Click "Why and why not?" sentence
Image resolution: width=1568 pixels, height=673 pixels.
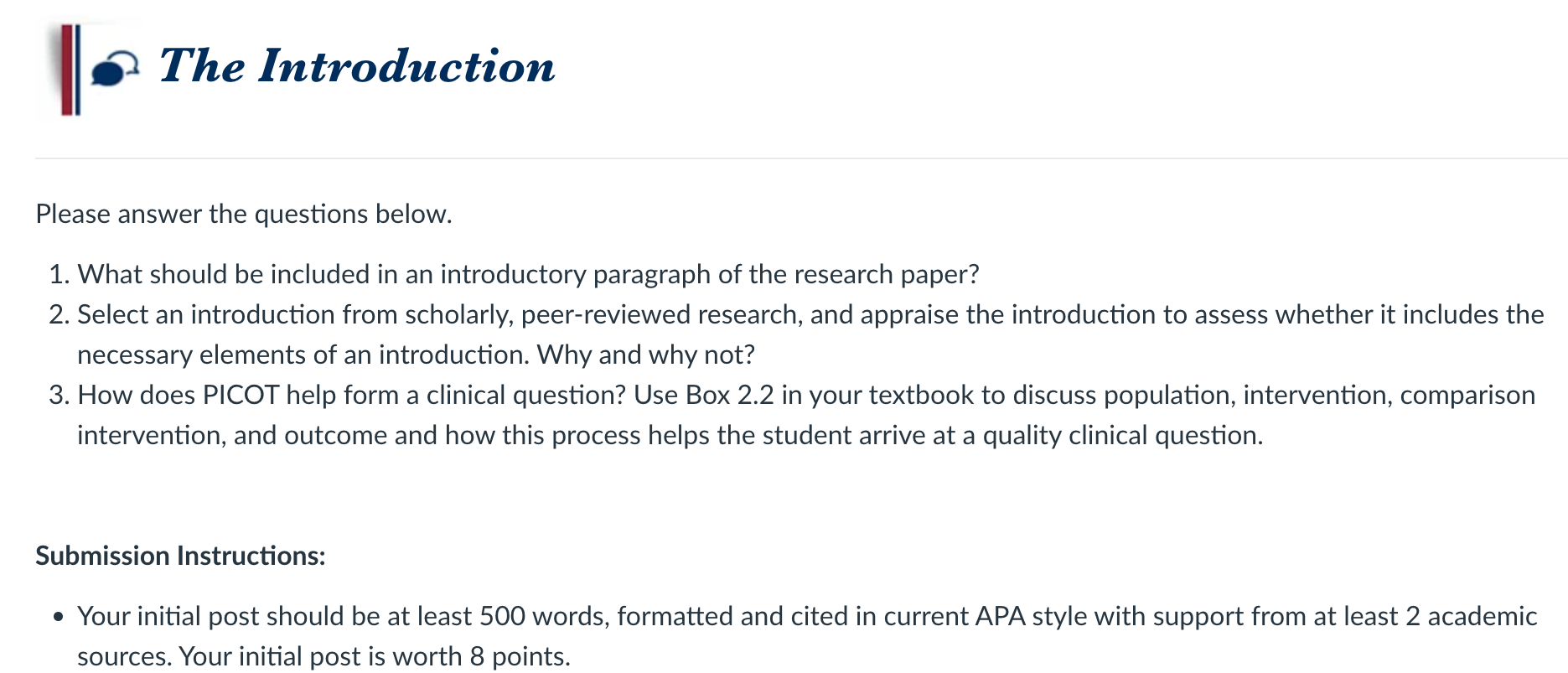[x=646, y=355]
